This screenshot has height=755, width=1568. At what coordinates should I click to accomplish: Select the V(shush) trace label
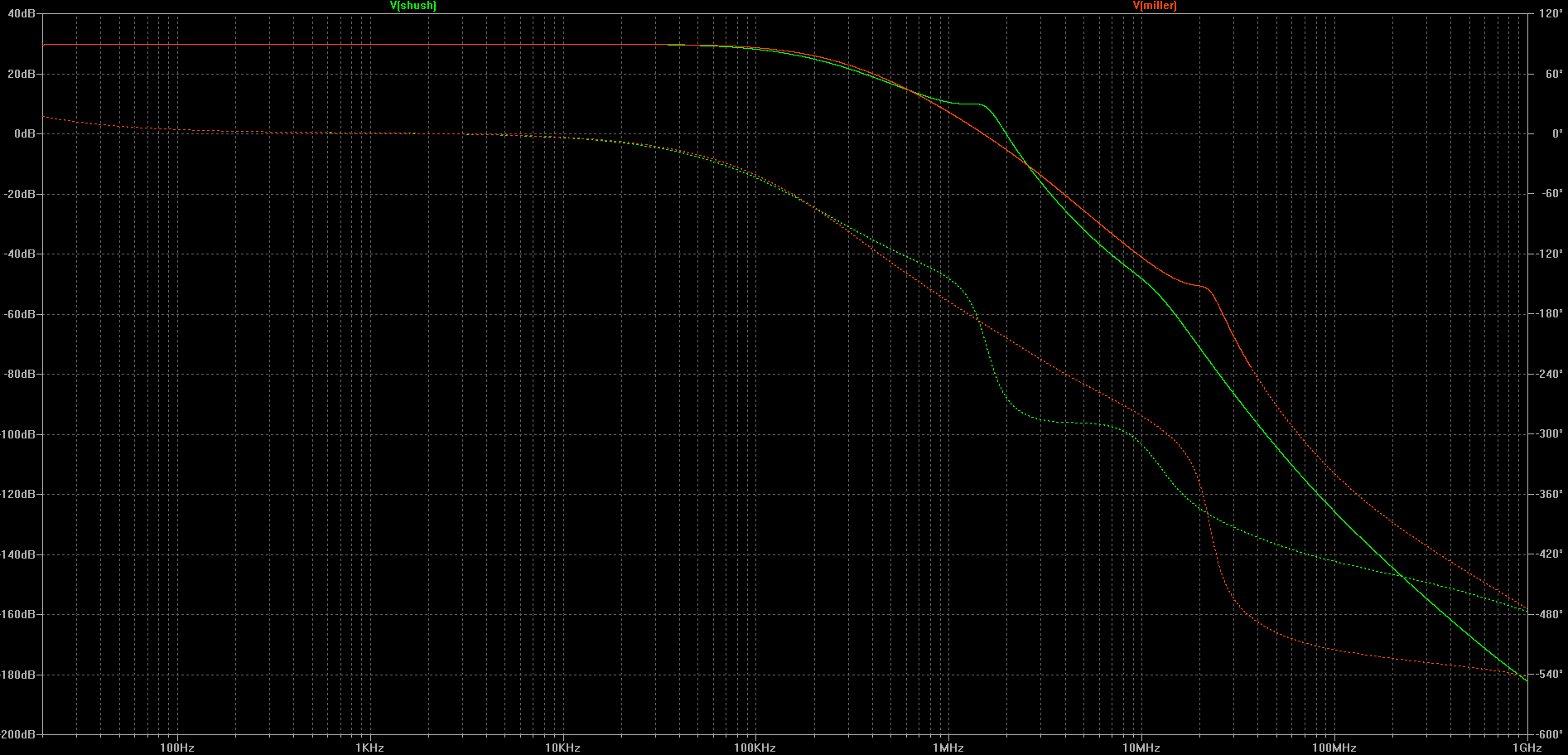point(413,6)
